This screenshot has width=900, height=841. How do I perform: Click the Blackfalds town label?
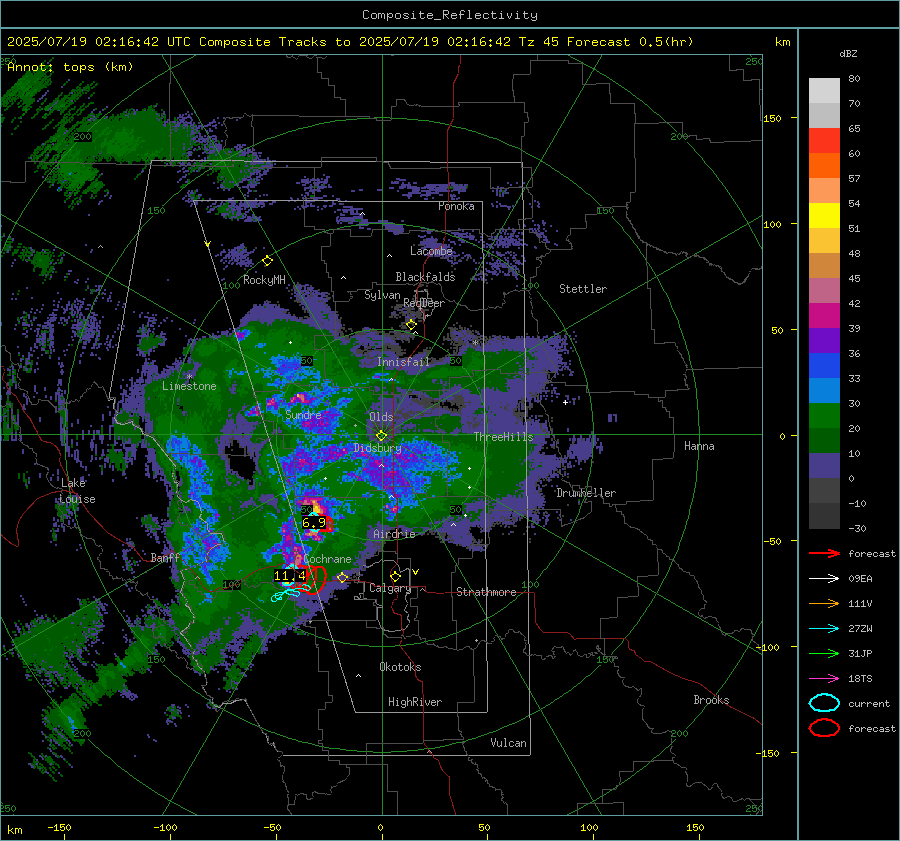425,277
